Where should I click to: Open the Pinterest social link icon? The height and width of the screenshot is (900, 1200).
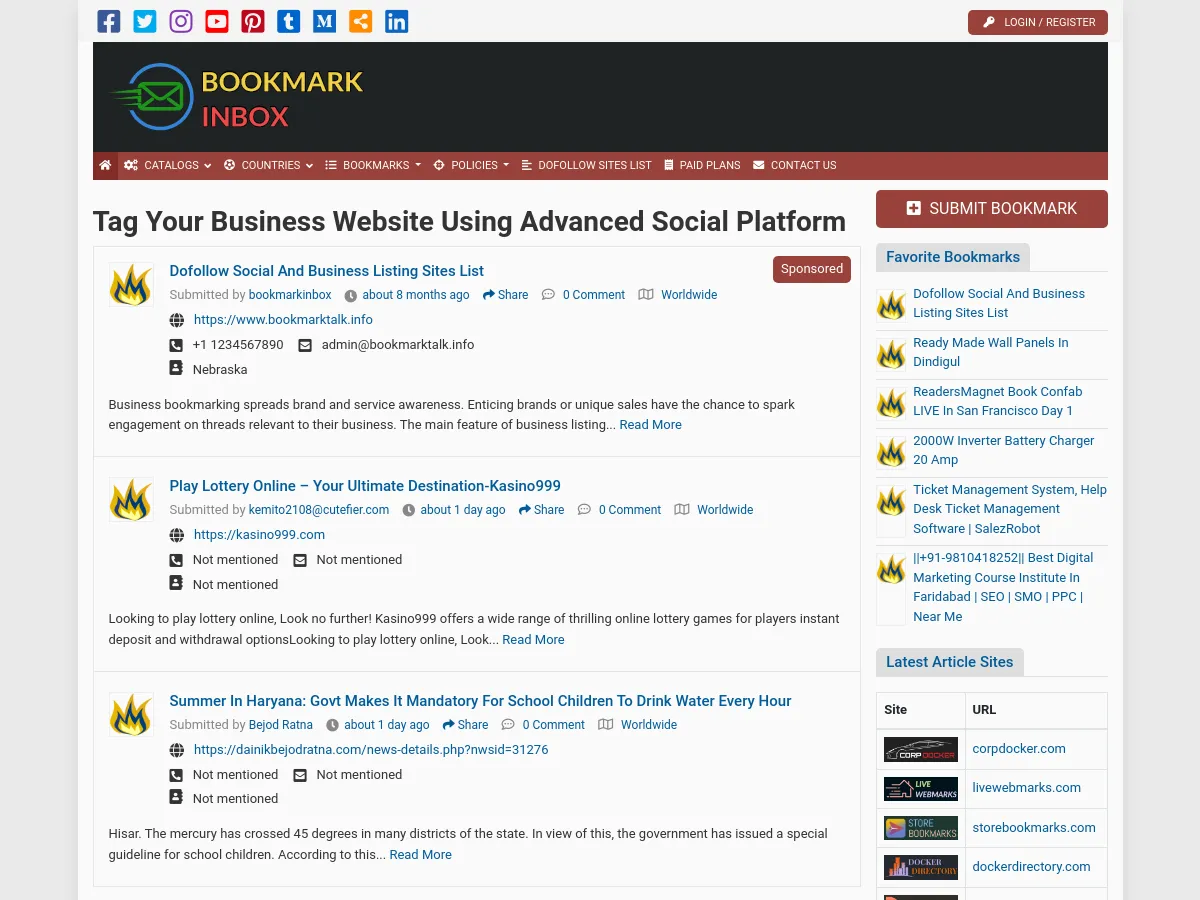coord(253,22)
